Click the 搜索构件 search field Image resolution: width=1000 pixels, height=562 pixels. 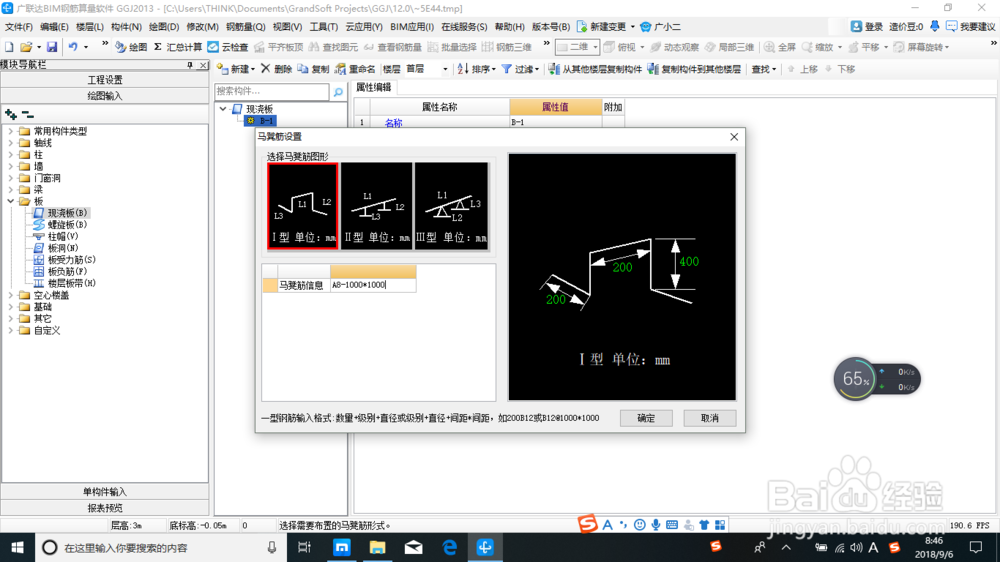[x=272, y=91]
